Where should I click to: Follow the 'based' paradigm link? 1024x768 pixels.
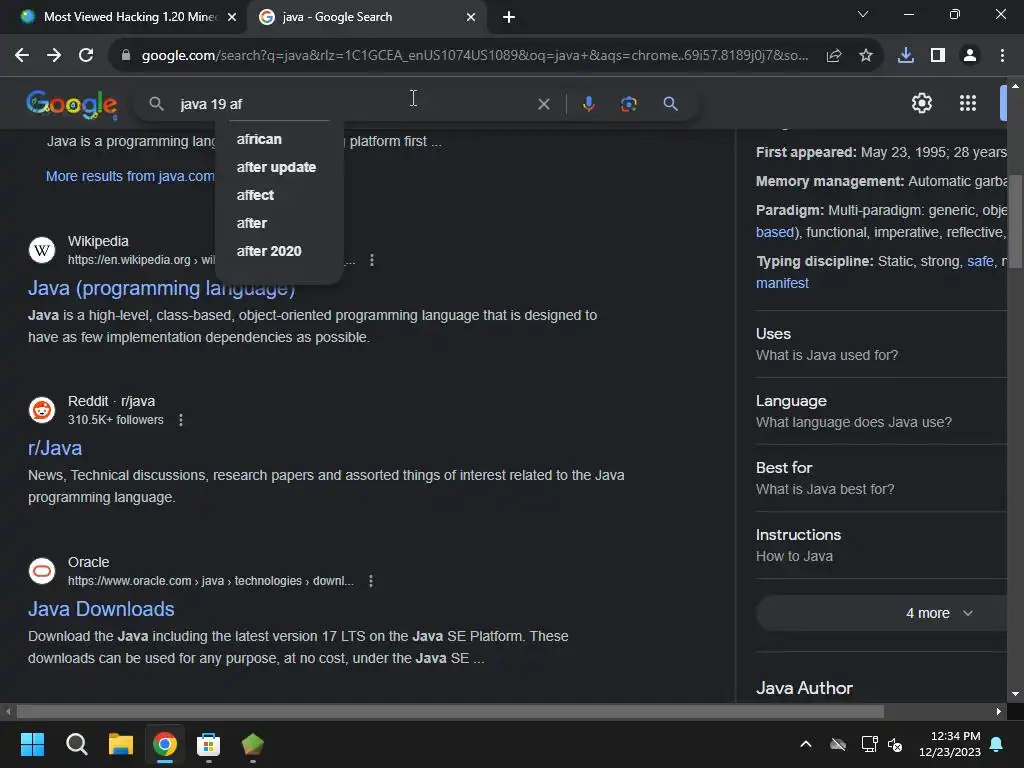click(x=775, y=232)
